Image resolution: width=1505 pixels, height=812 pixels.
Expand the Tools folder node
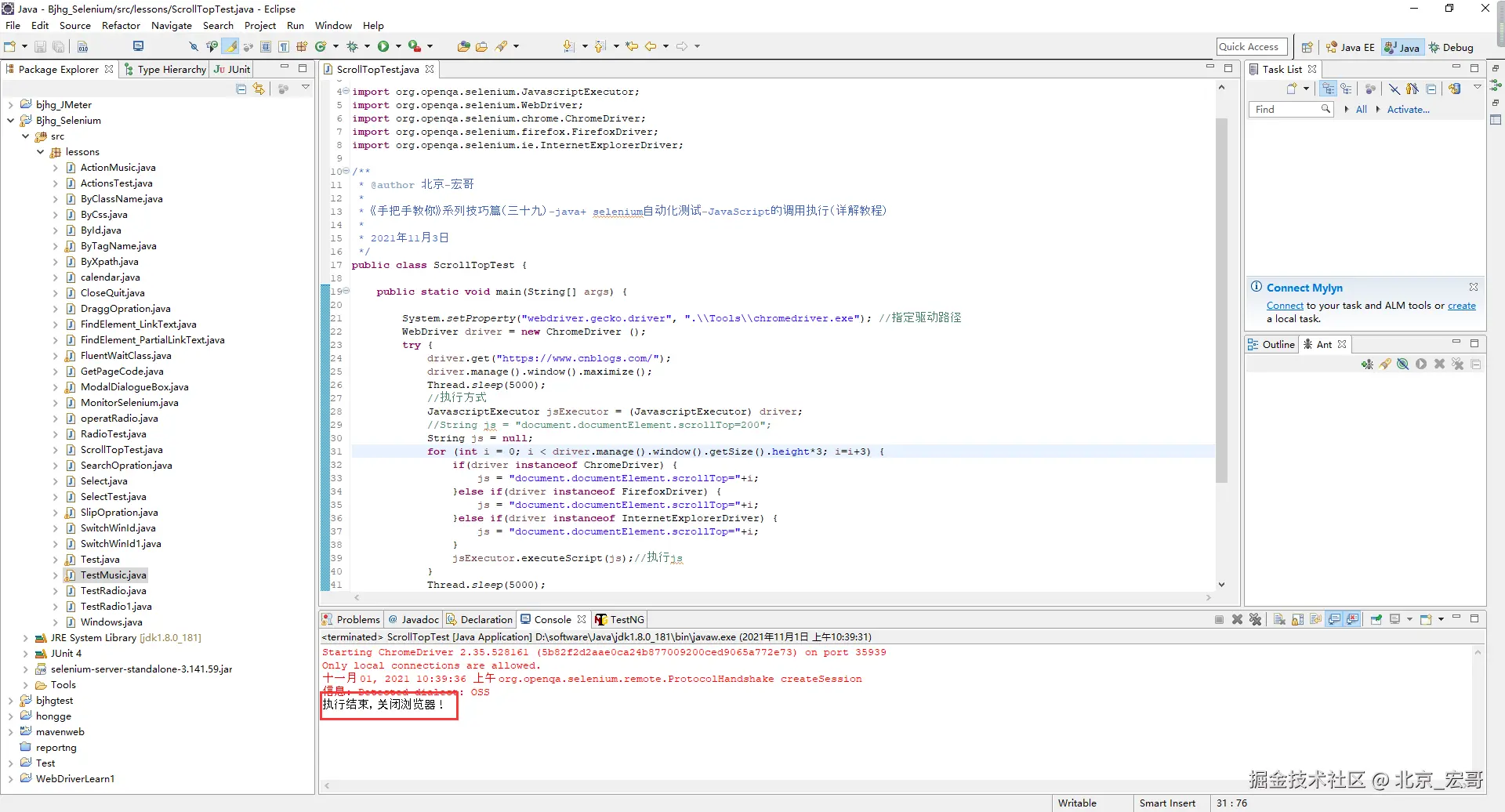[26, 685]
